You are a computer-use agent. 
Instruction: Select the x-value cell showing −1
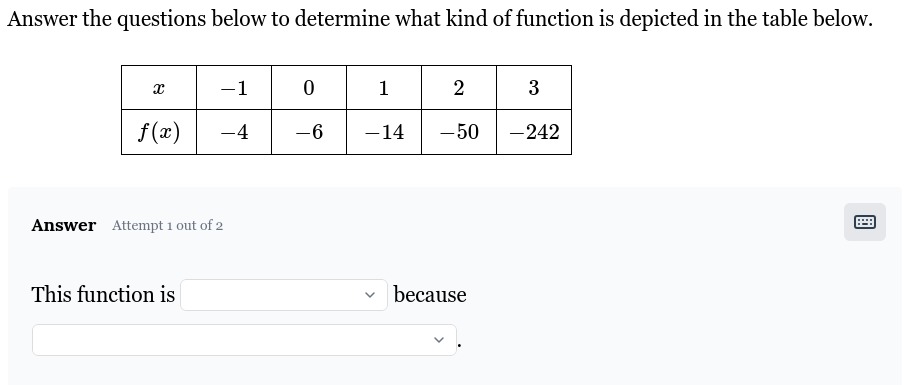coord(234,88)
